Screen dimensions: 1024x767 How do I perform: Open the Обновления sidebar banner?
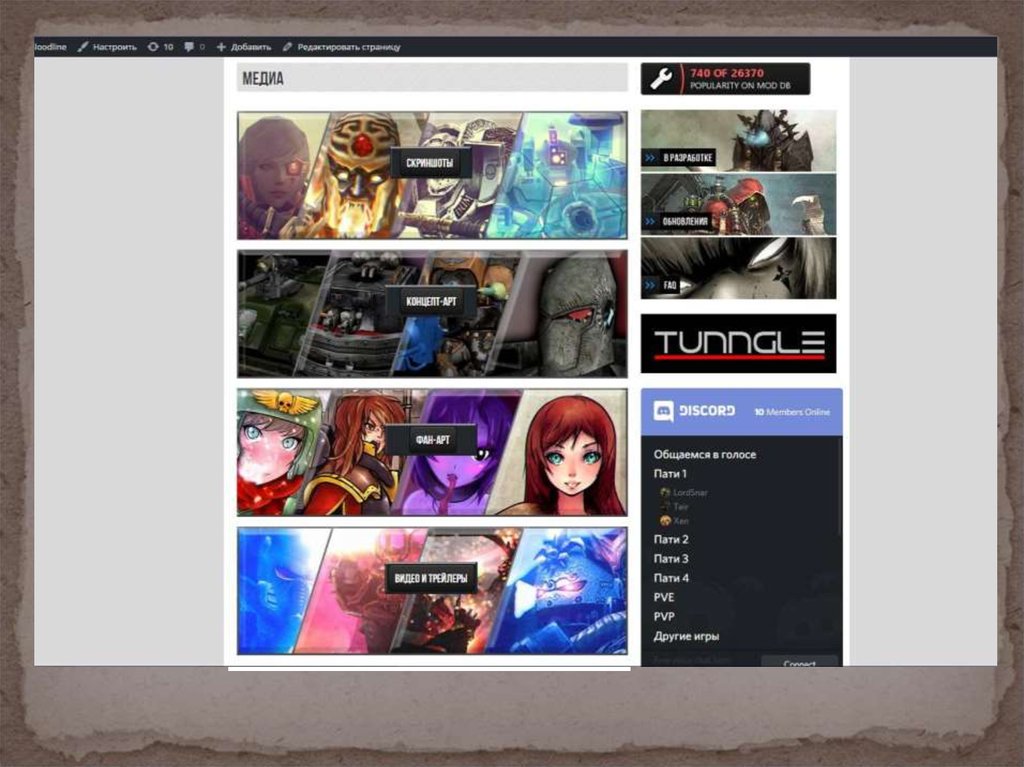738,204
